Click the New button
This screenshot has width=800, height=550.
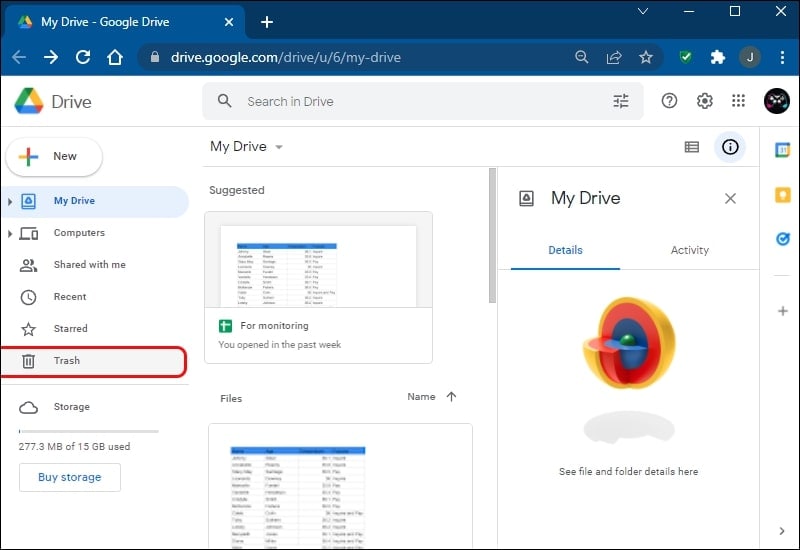[54, 156]
